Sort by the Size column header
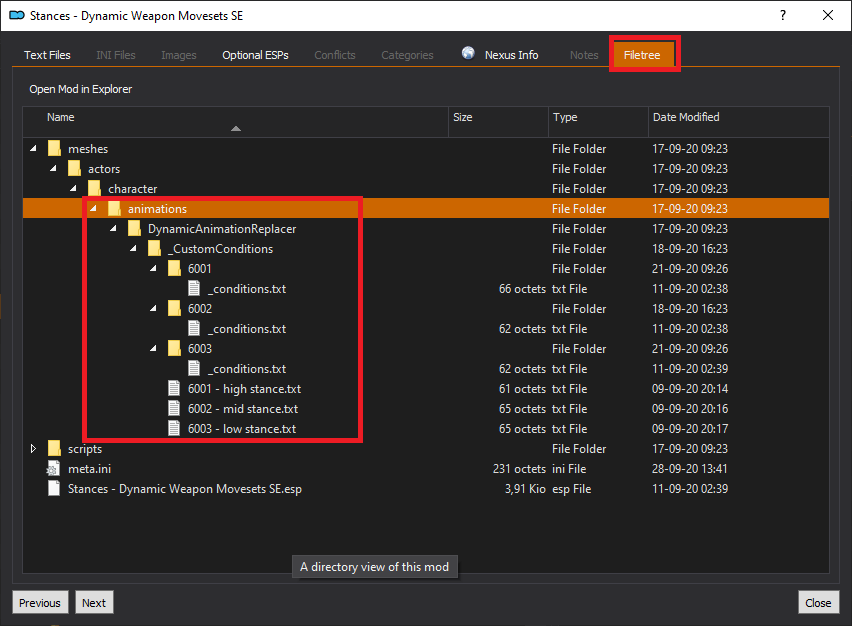Viewport: 852px width, 626px height. [498, 122]
